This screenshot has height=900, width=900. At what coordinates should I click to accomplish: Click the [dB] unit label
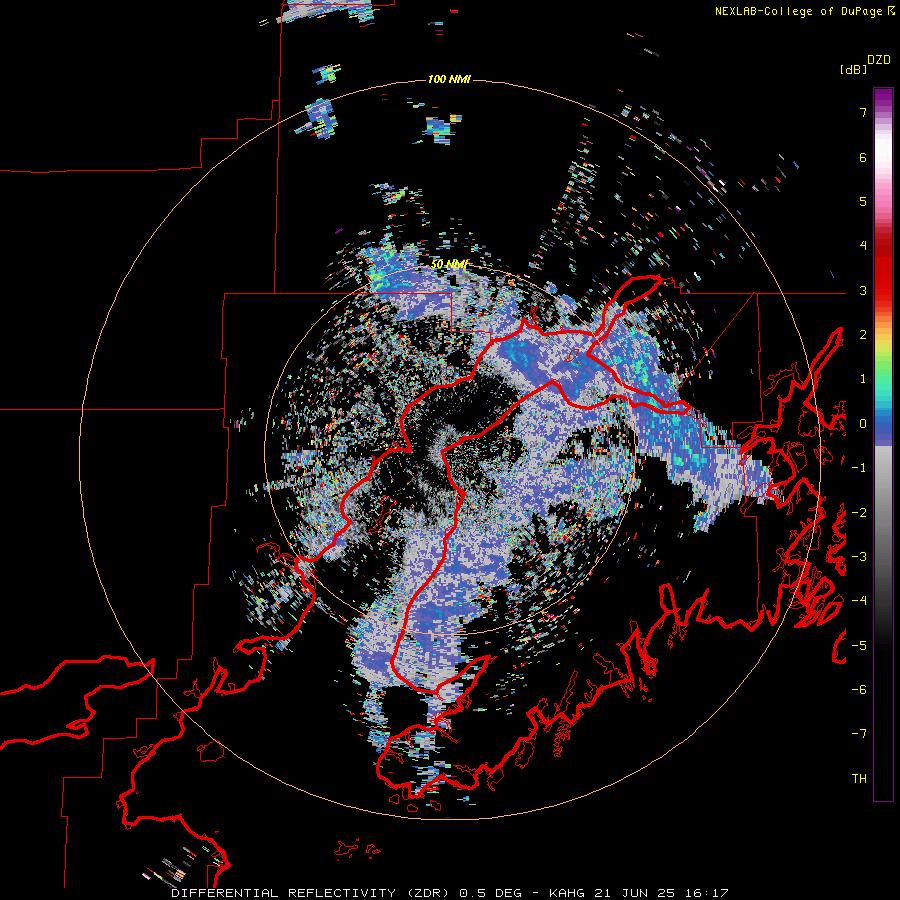point(854,69)
